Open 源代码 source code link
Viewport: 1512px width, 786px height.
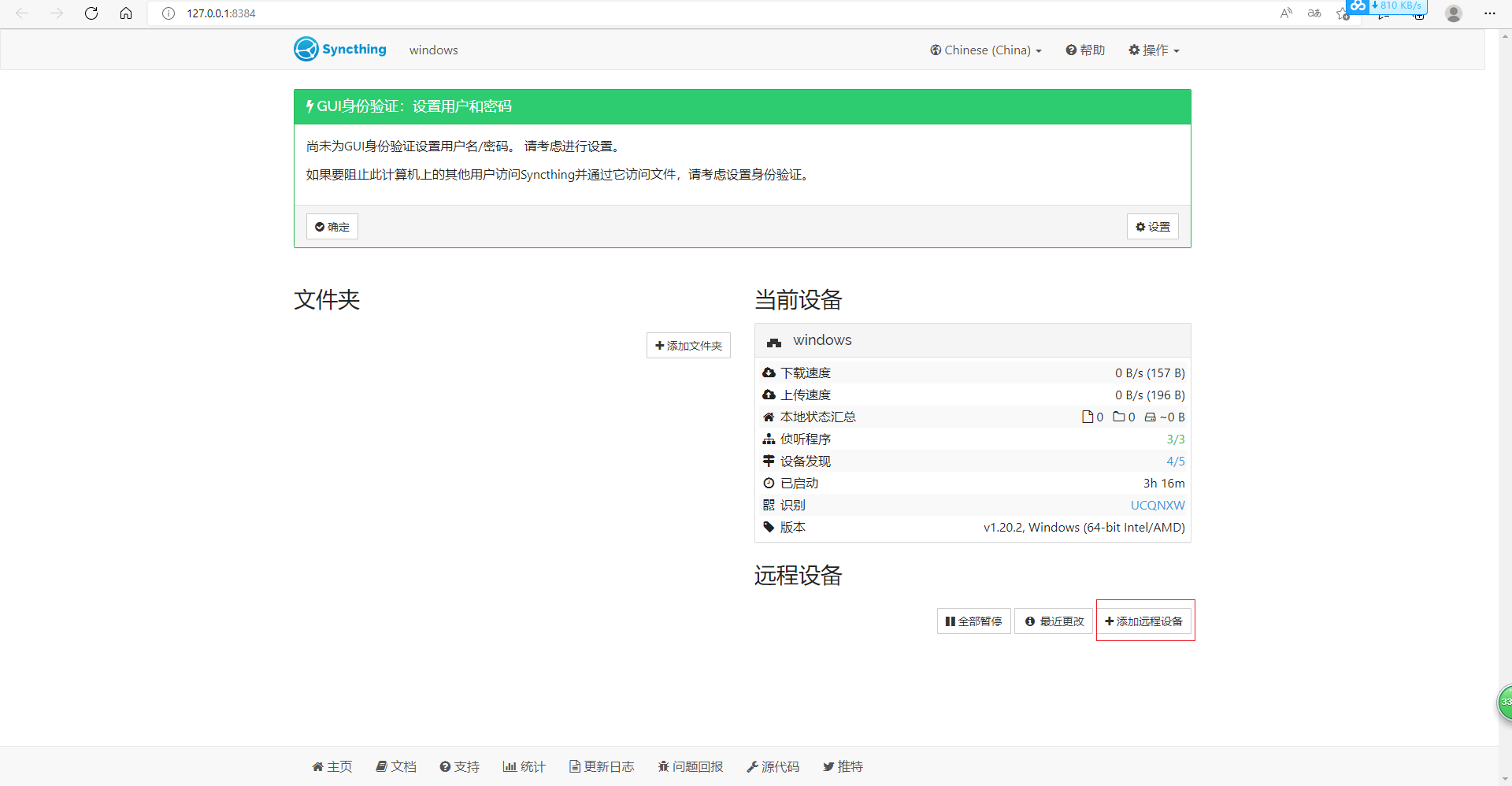[773, 766]
